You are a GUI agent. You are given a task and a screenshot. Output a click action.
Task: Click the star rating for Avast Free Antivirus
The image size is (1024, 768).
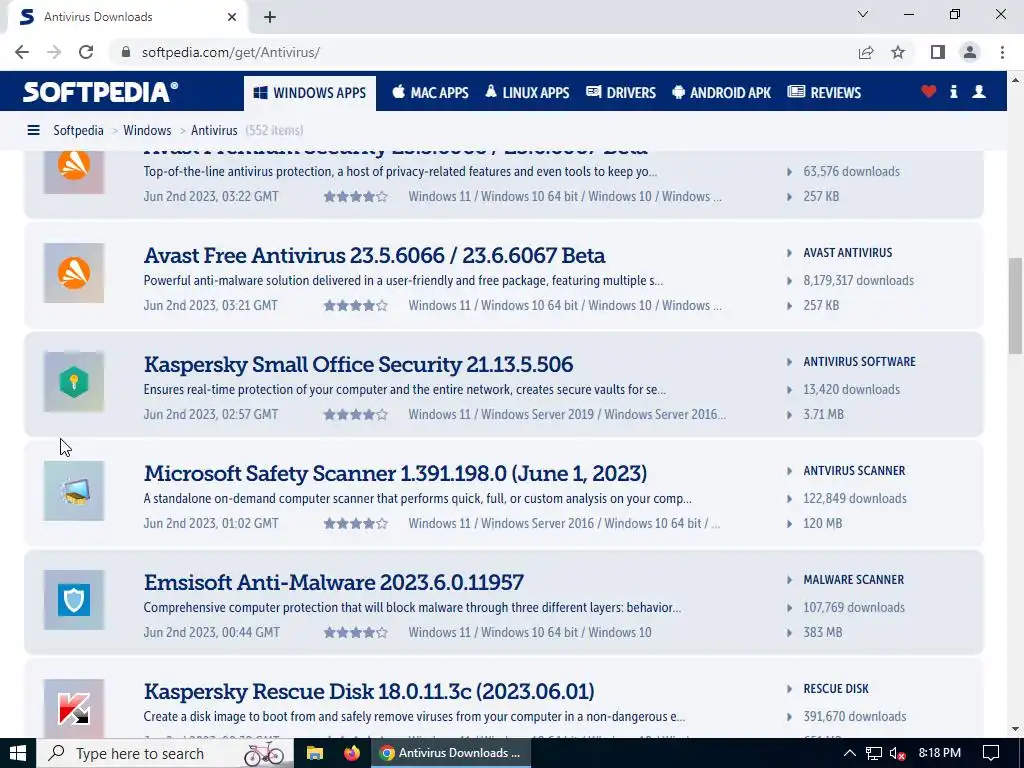[x=356, y=306]
